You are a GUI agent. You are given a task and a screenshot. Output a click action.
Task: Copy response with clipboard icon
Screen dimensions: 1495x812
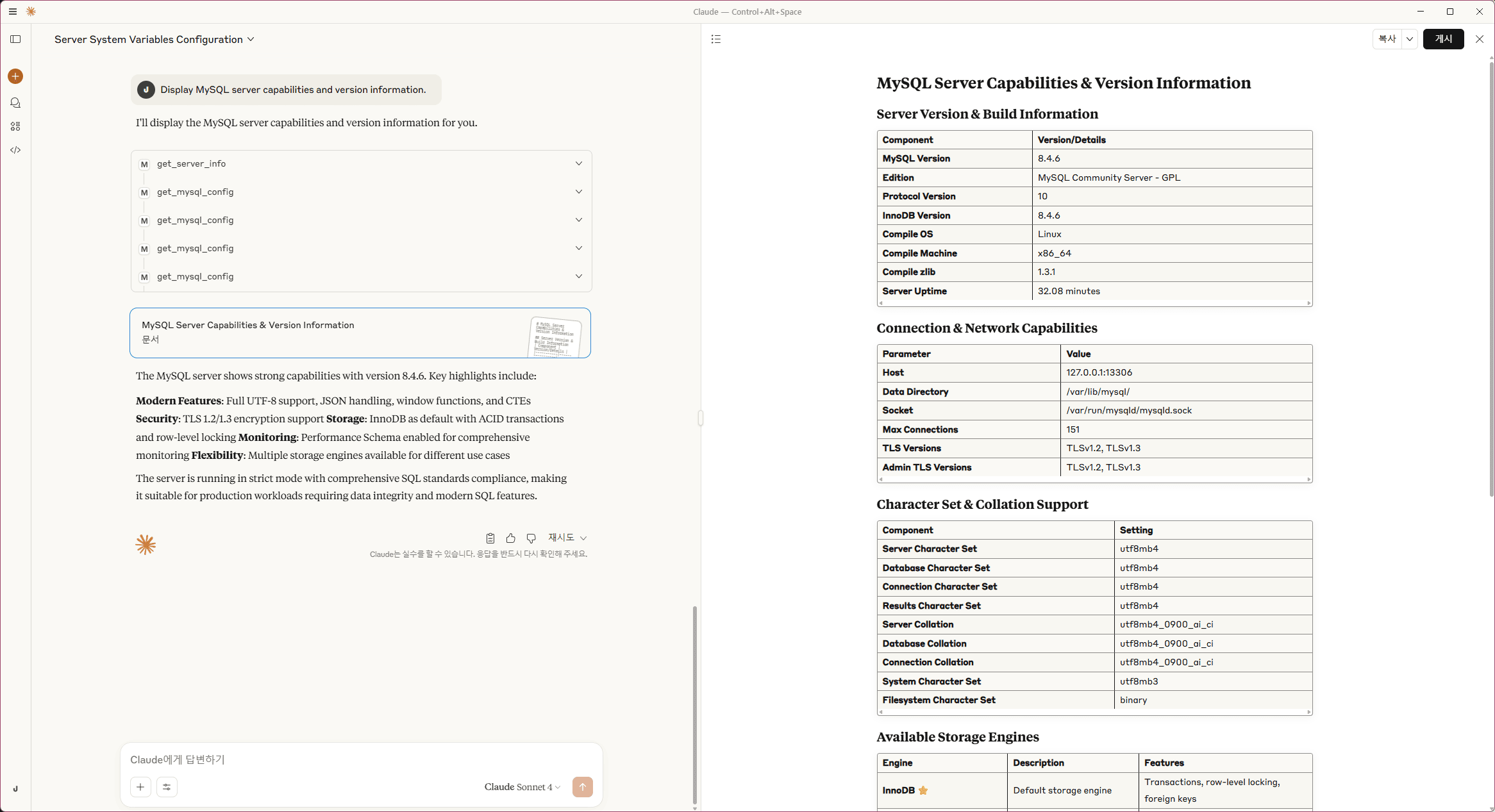(490, 538)
